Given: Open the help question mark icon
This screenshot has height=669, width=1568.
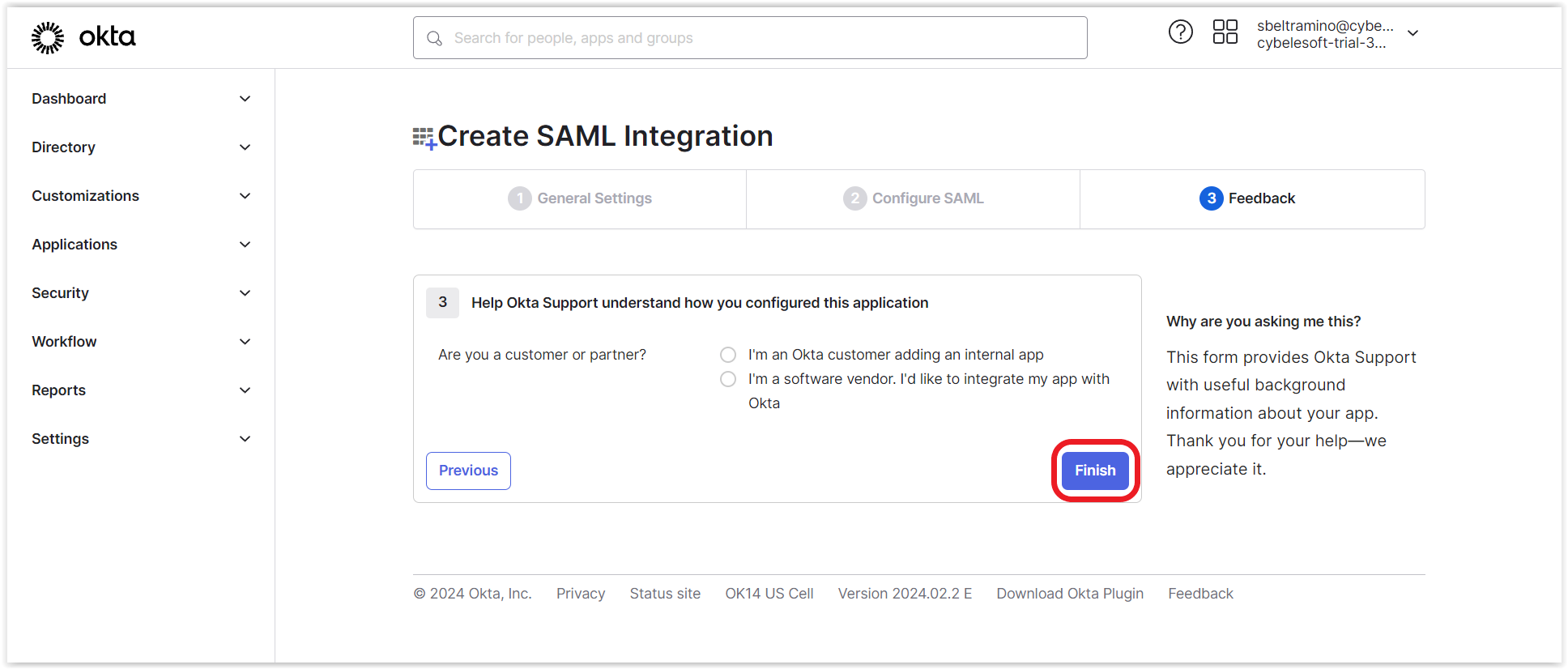Looking at the screenshot, I should coord(1181,32).
